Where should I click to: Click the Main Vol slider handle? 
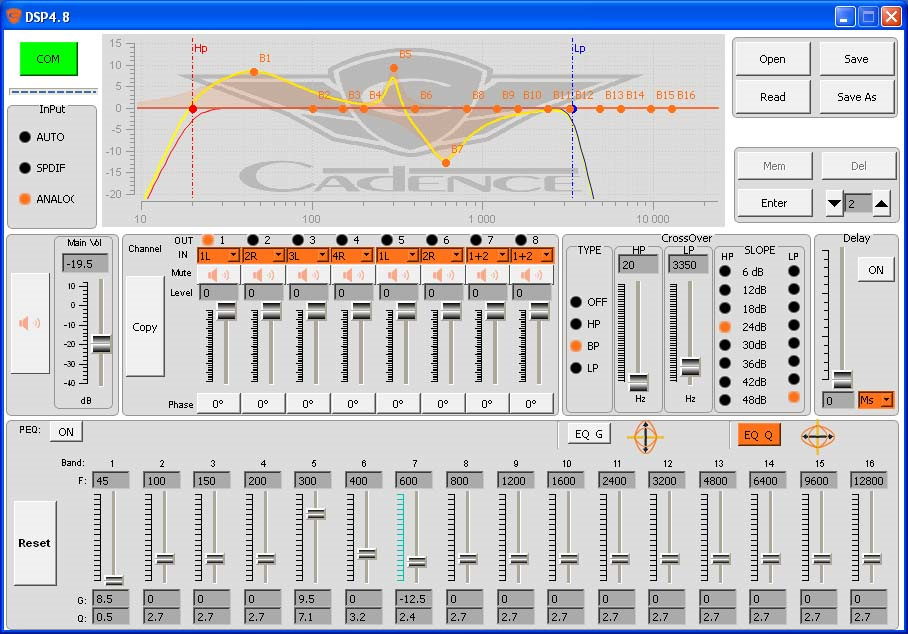pyautogui.click(x=101, y=344)
